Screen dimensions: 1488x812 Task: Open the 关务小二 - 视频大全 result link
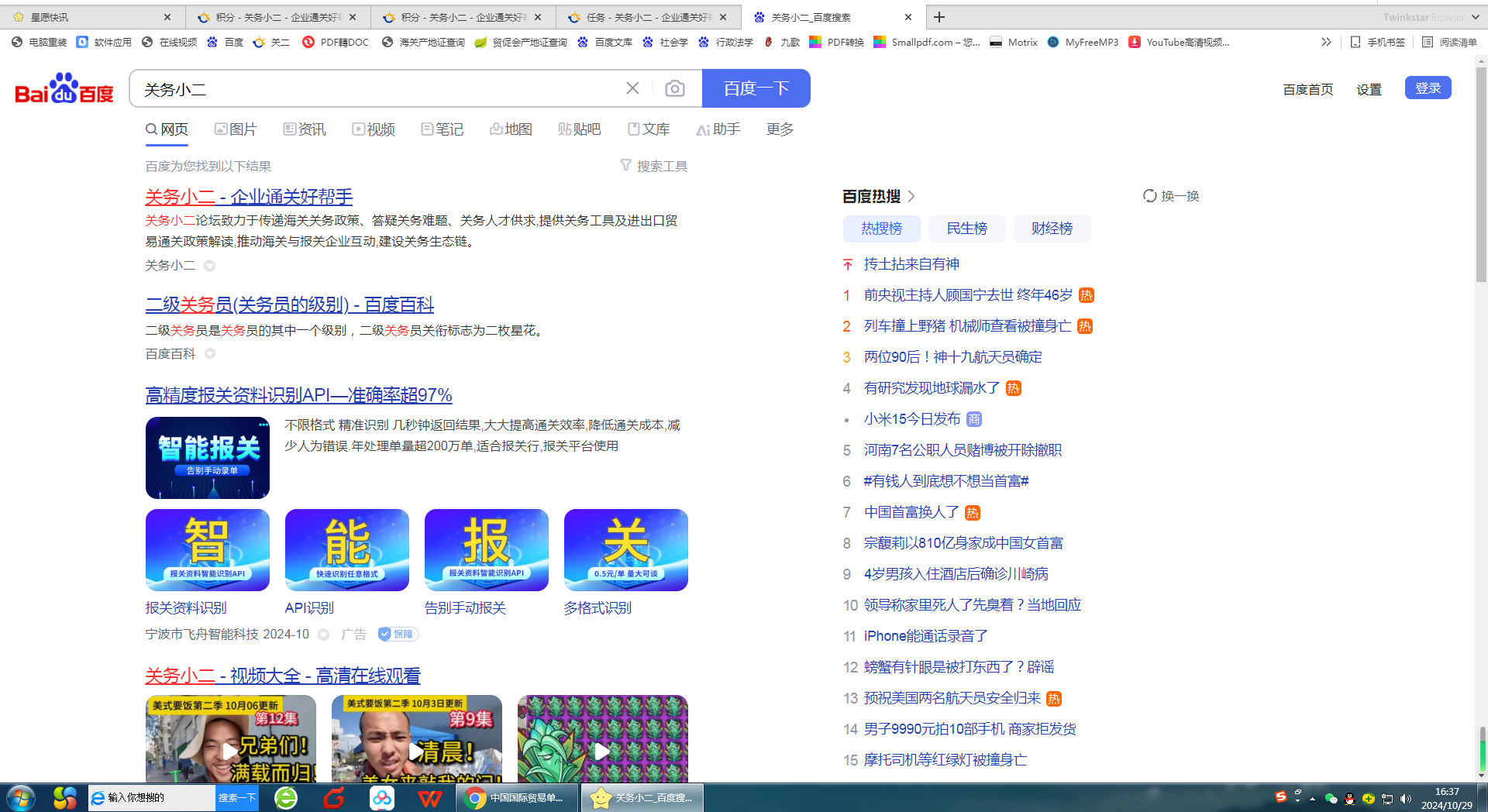(282, 676)
